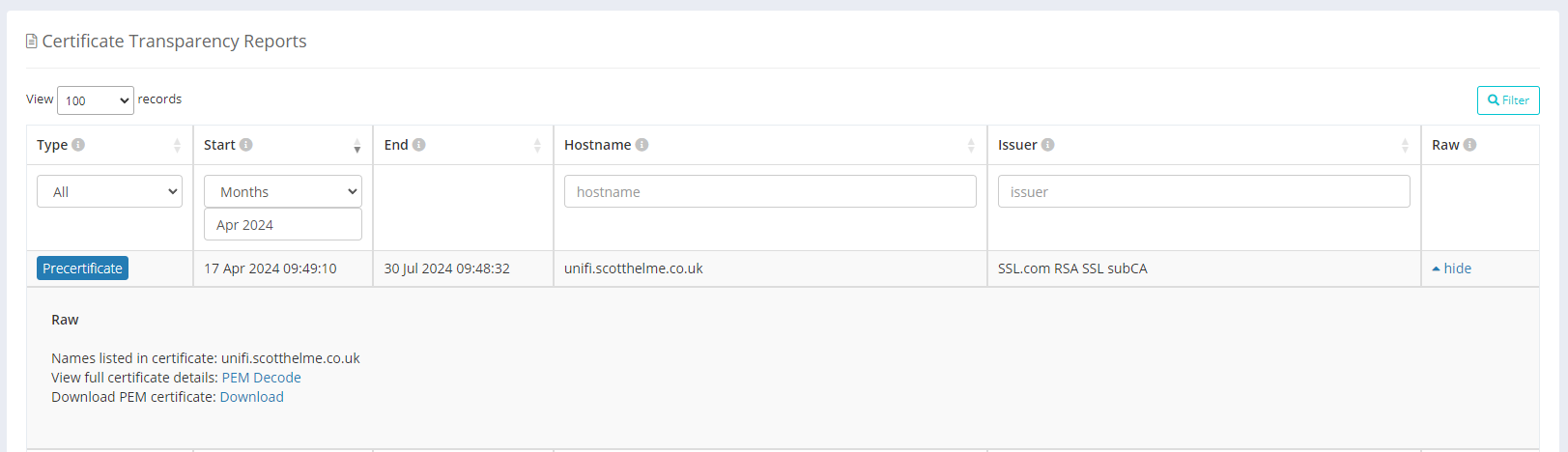The height and width of the screenshot is (452, 1568).
Task: Open the records per page dropdown
Action: point(96,100)
